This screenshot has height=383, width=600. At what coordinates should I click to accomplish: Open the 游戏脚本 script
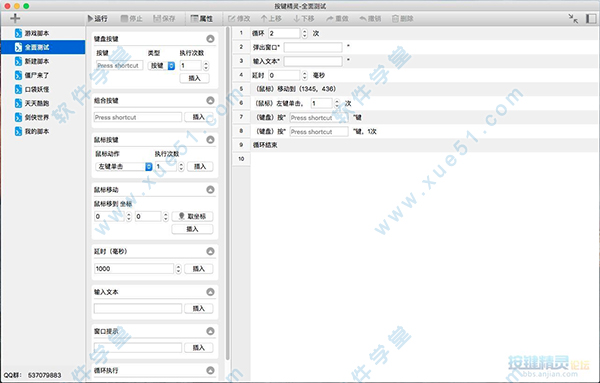[x=43, y=33]
